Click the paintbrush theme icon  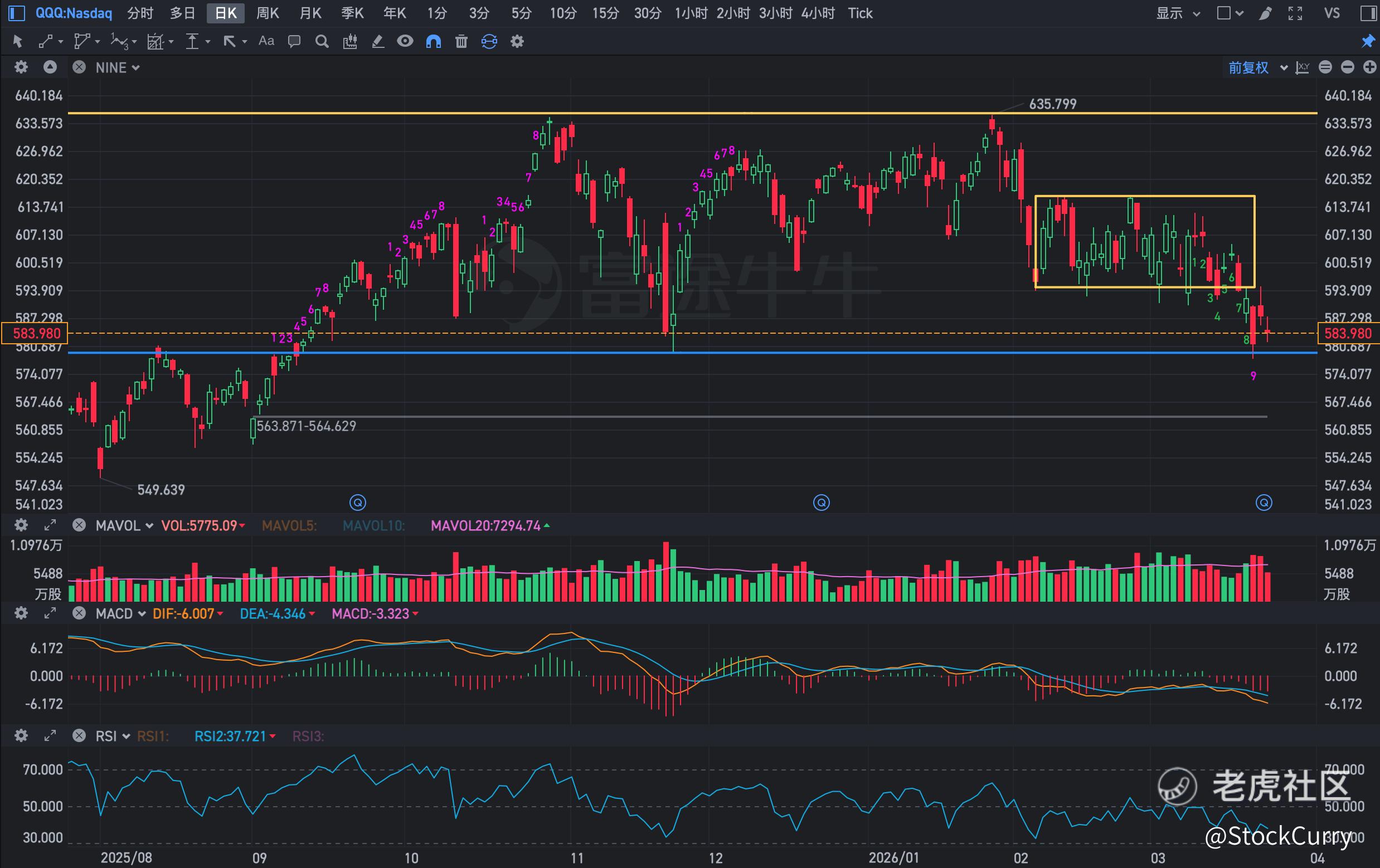pos(1265,13)
